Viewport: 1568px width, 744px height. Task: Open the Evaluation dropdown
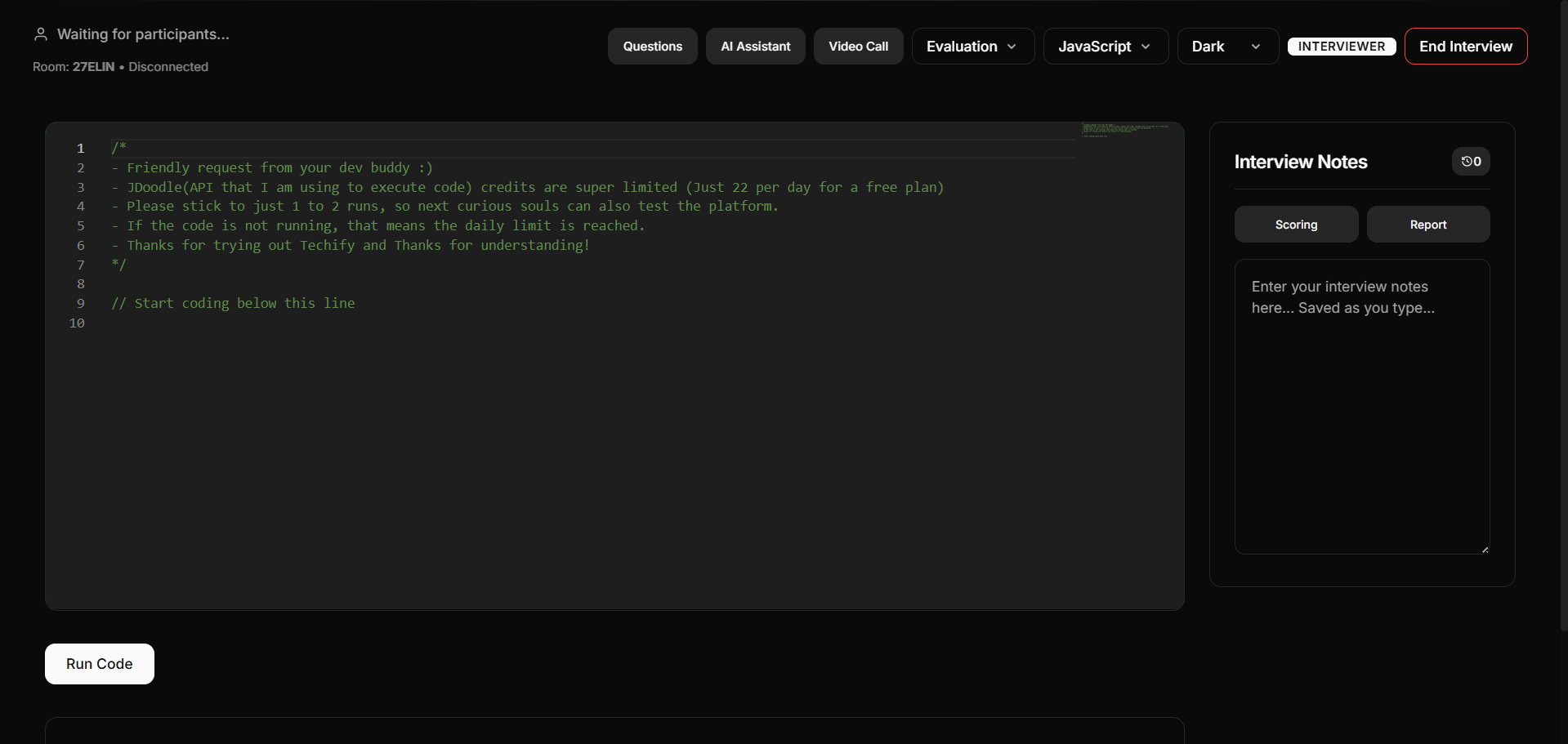point(972,46)
